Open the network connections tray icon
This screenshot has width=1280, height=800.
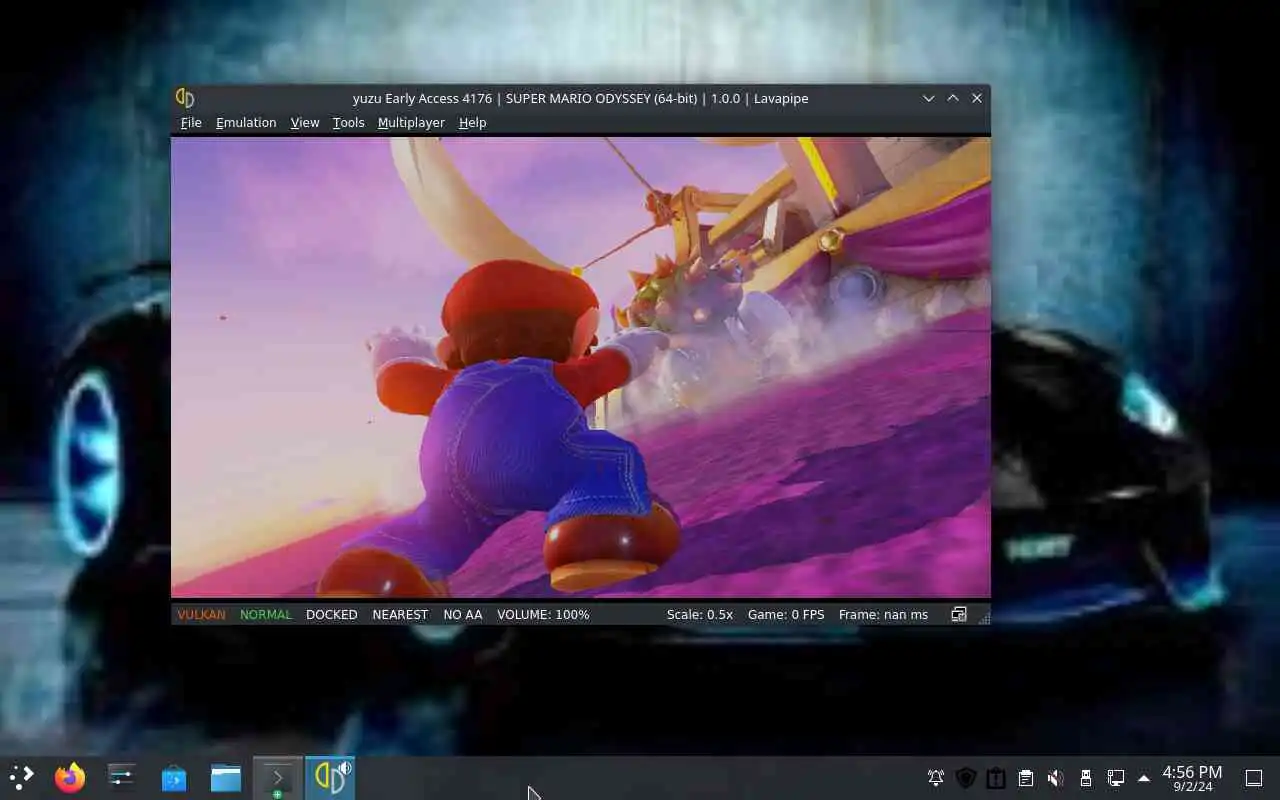(1116, 778)
